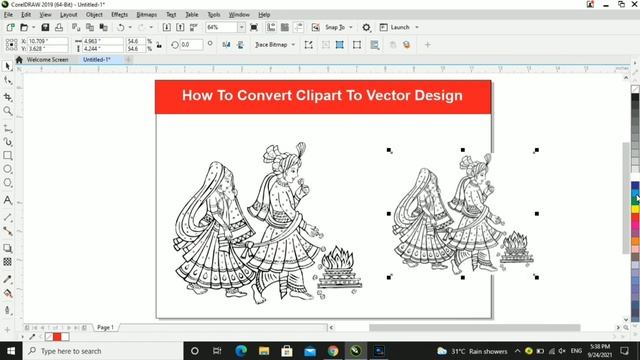This screenshot has width=640, height=360.
Task: Pick the blue swatch in color palette
Action: (635, 186)
